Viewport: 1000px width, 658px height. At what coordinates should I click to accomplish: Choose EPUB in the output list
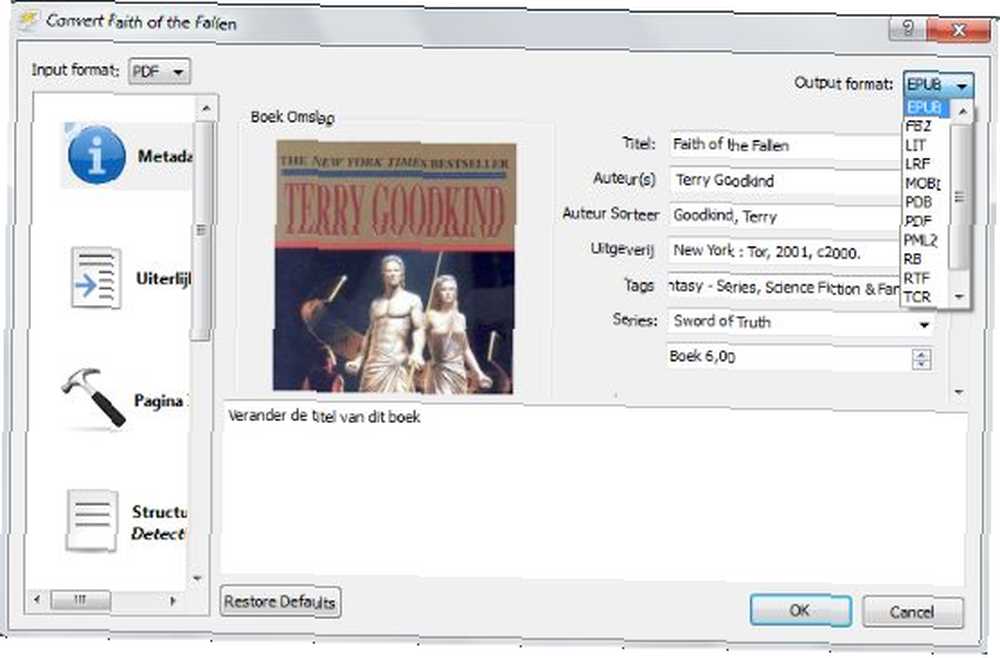tap(927, 107)
